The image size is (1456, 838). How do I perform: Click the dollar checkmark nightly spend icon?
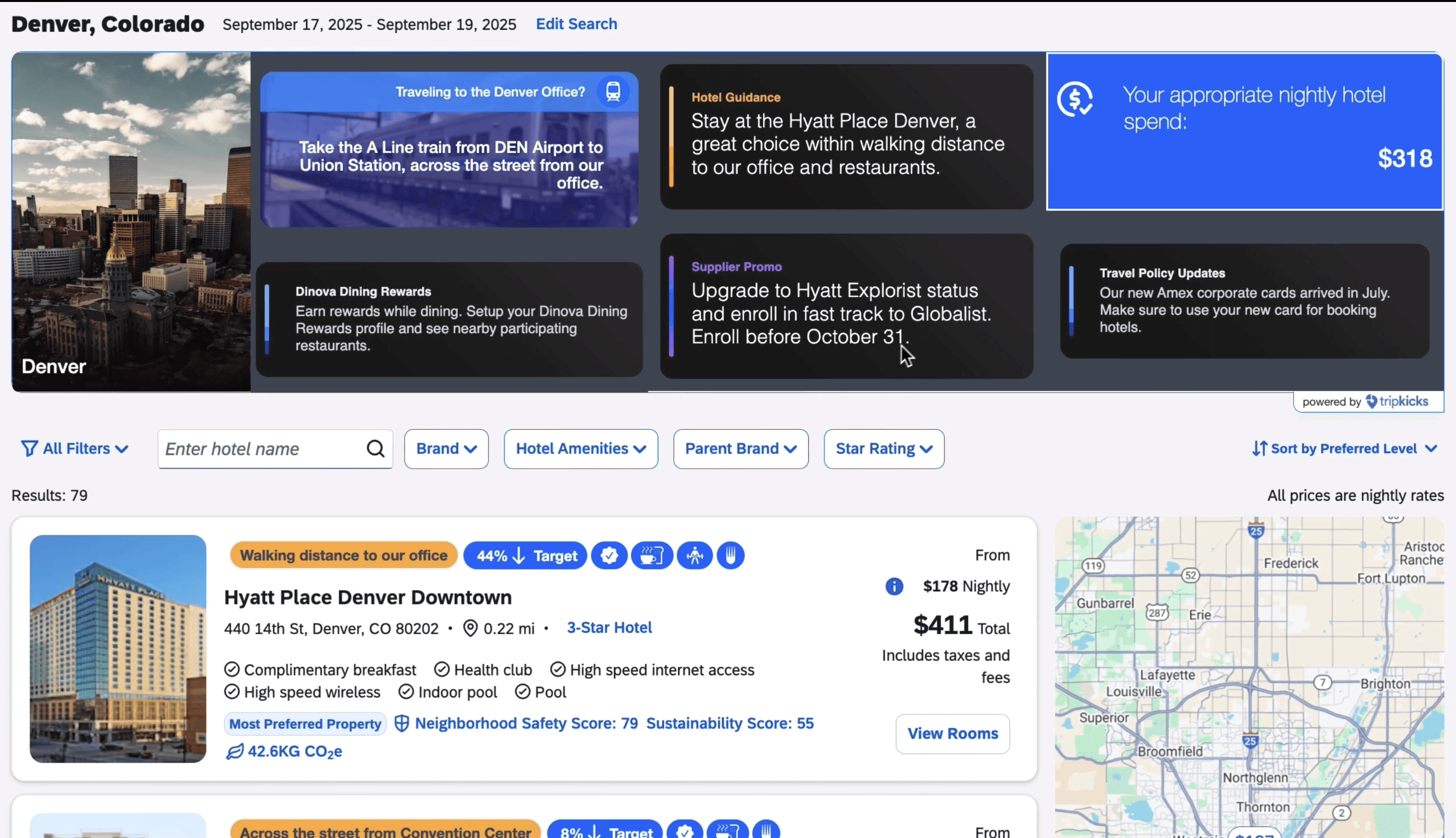point(1075,100)
